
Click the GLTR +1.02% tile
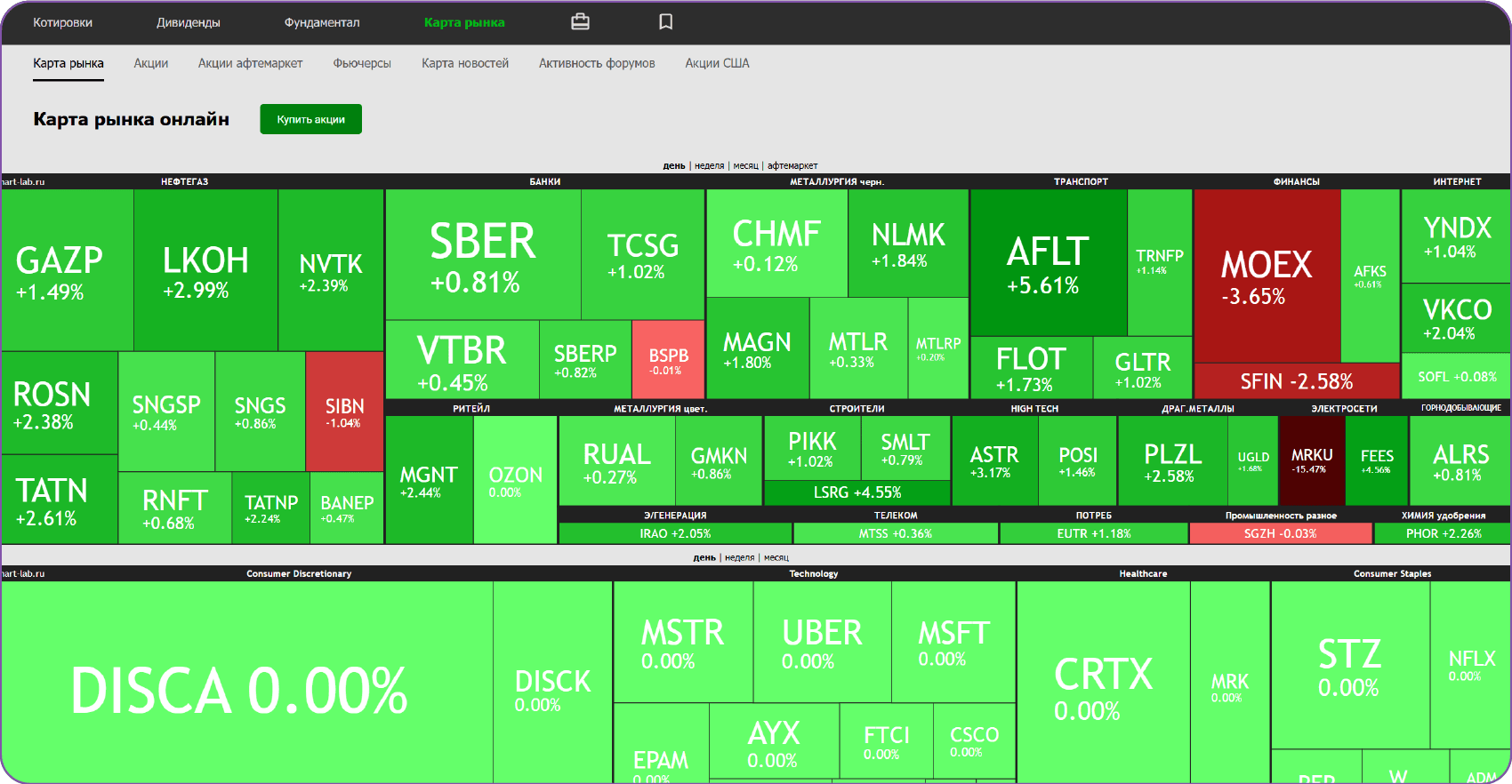tap(1143, 368)
